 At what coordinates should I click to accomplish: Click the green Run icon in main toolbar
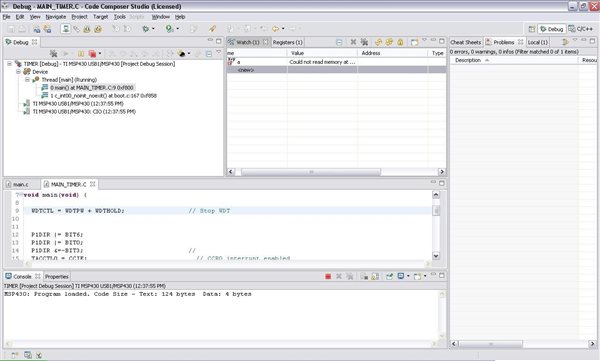coord(169,29)
